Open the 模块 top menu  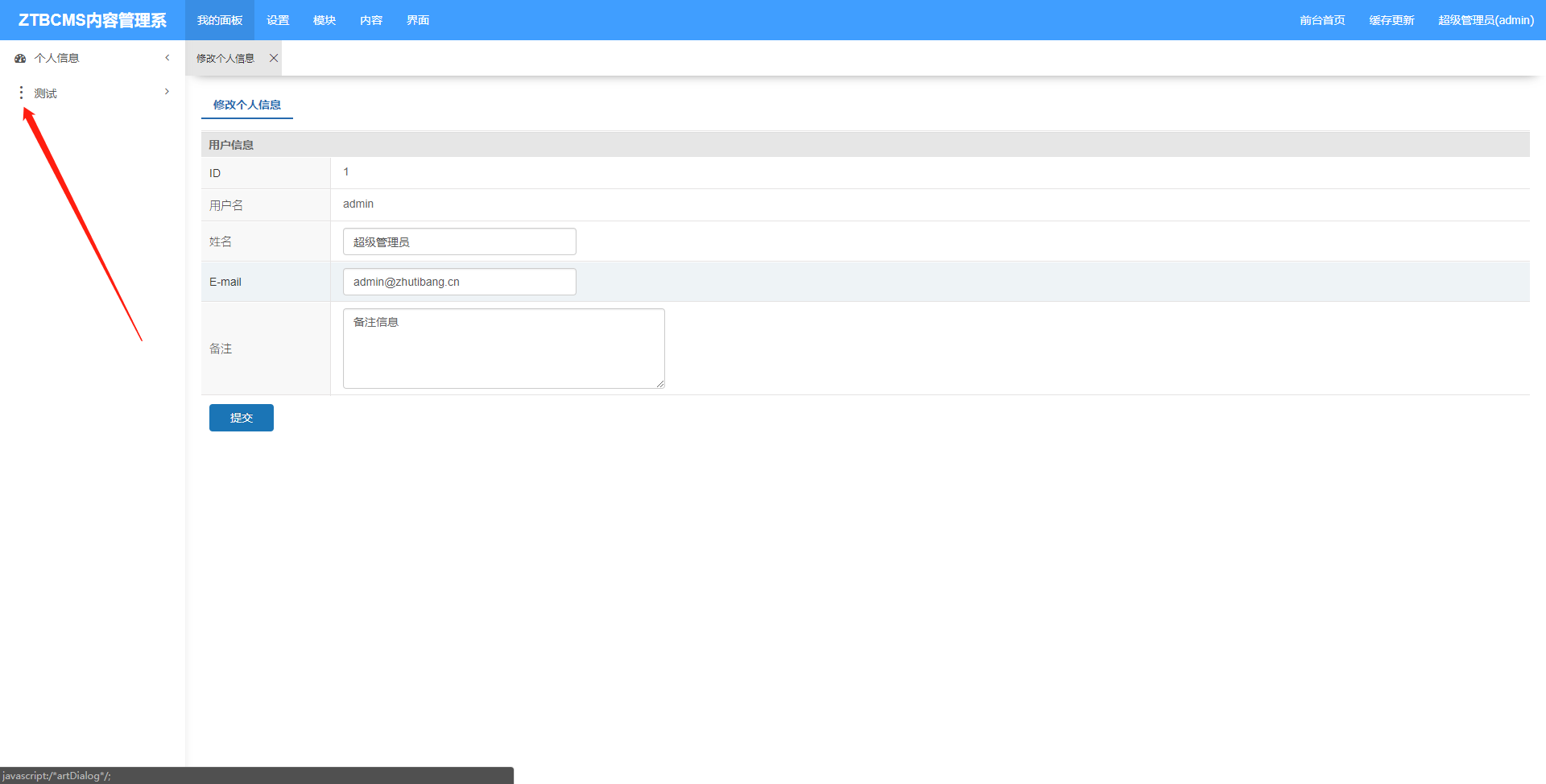tap(324, 20)
